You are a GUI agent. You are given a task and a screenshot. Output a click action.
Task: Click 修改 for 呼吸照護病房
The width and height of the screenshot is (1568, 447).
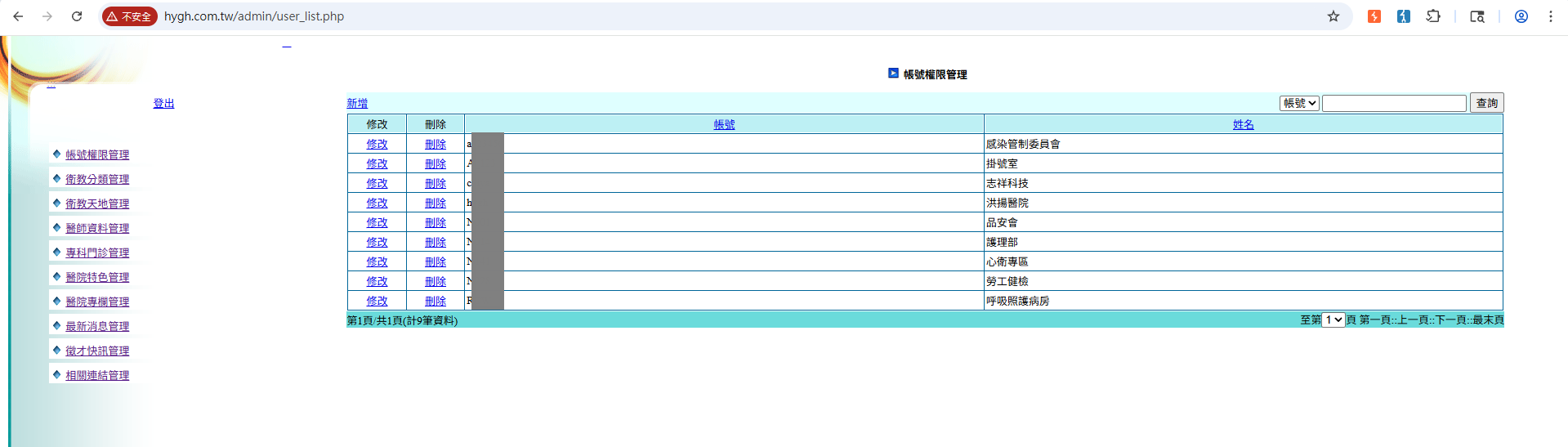coord(377,301)
